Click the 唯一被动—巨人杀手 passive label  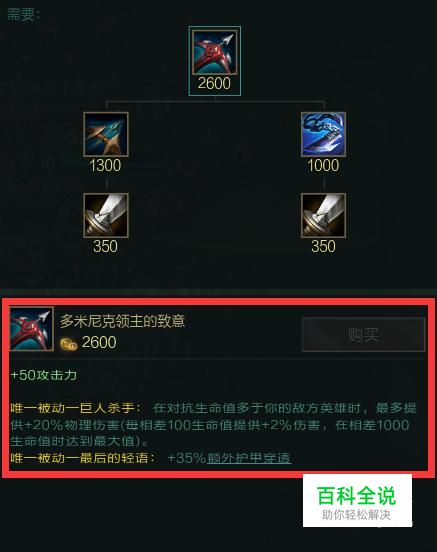[75, 408]
